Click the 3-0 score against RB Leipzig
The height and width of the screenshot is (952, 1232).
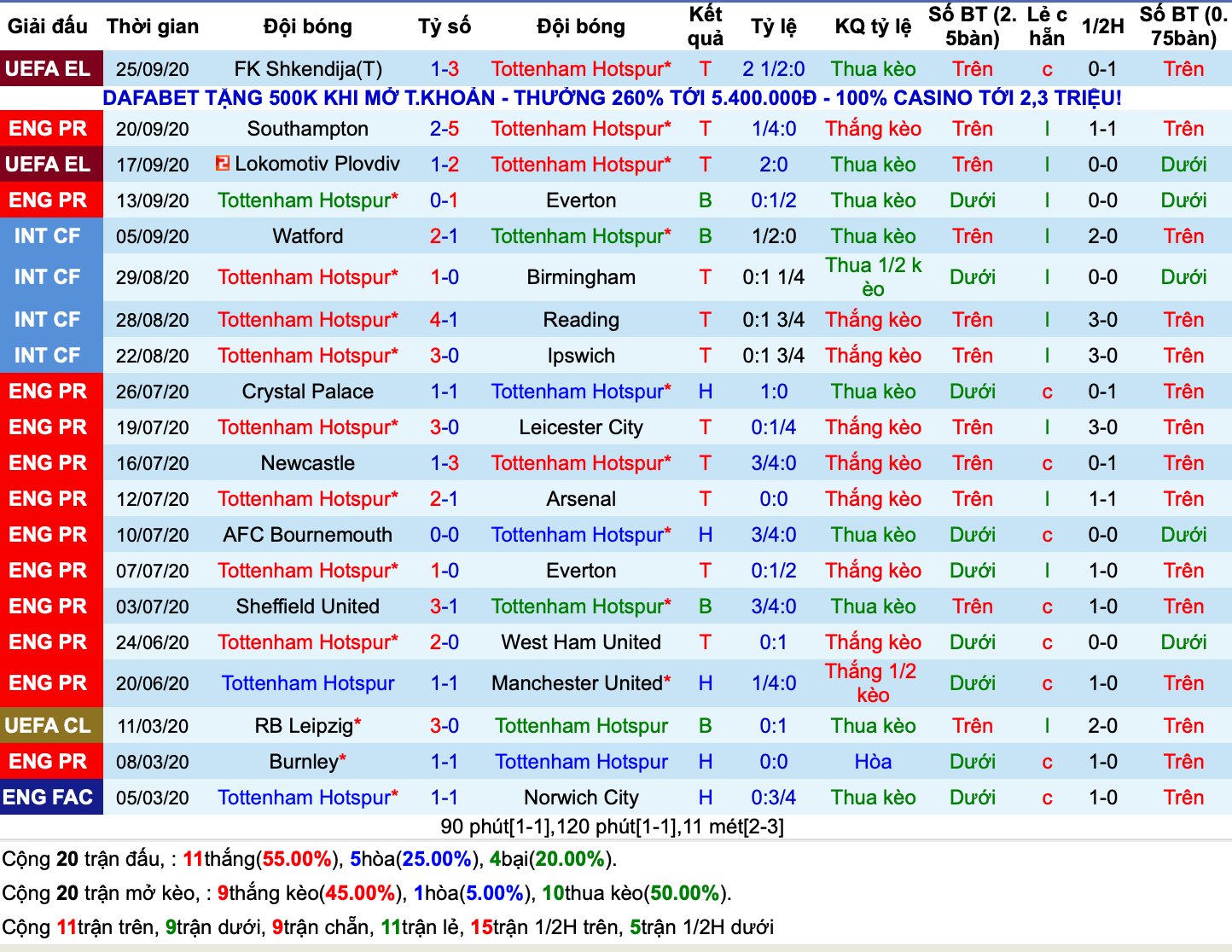[445, 726]
